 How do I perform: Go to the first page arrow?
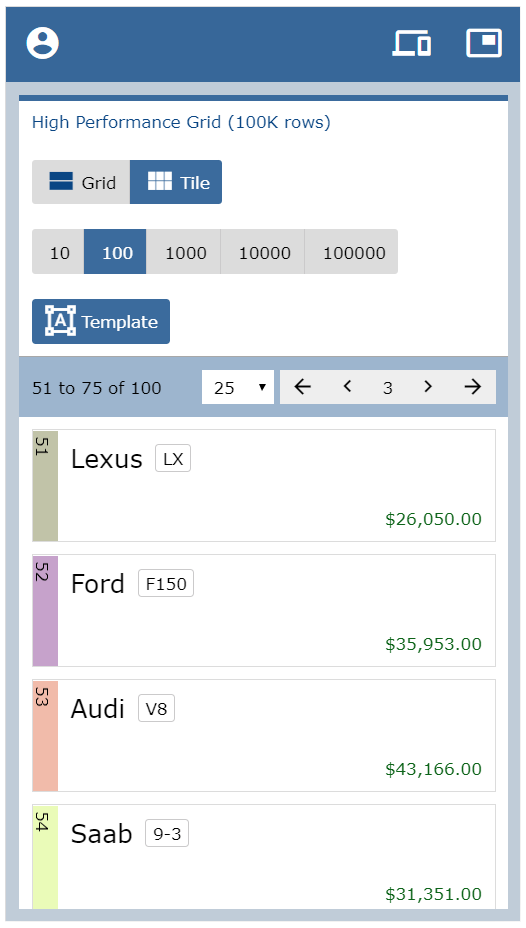302,387
